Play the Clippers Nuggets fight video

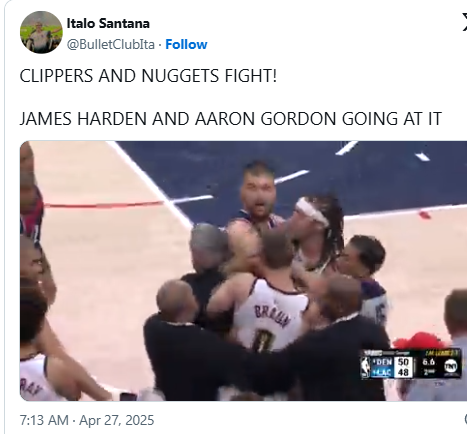pyautogui.click(x=243, y=271)
